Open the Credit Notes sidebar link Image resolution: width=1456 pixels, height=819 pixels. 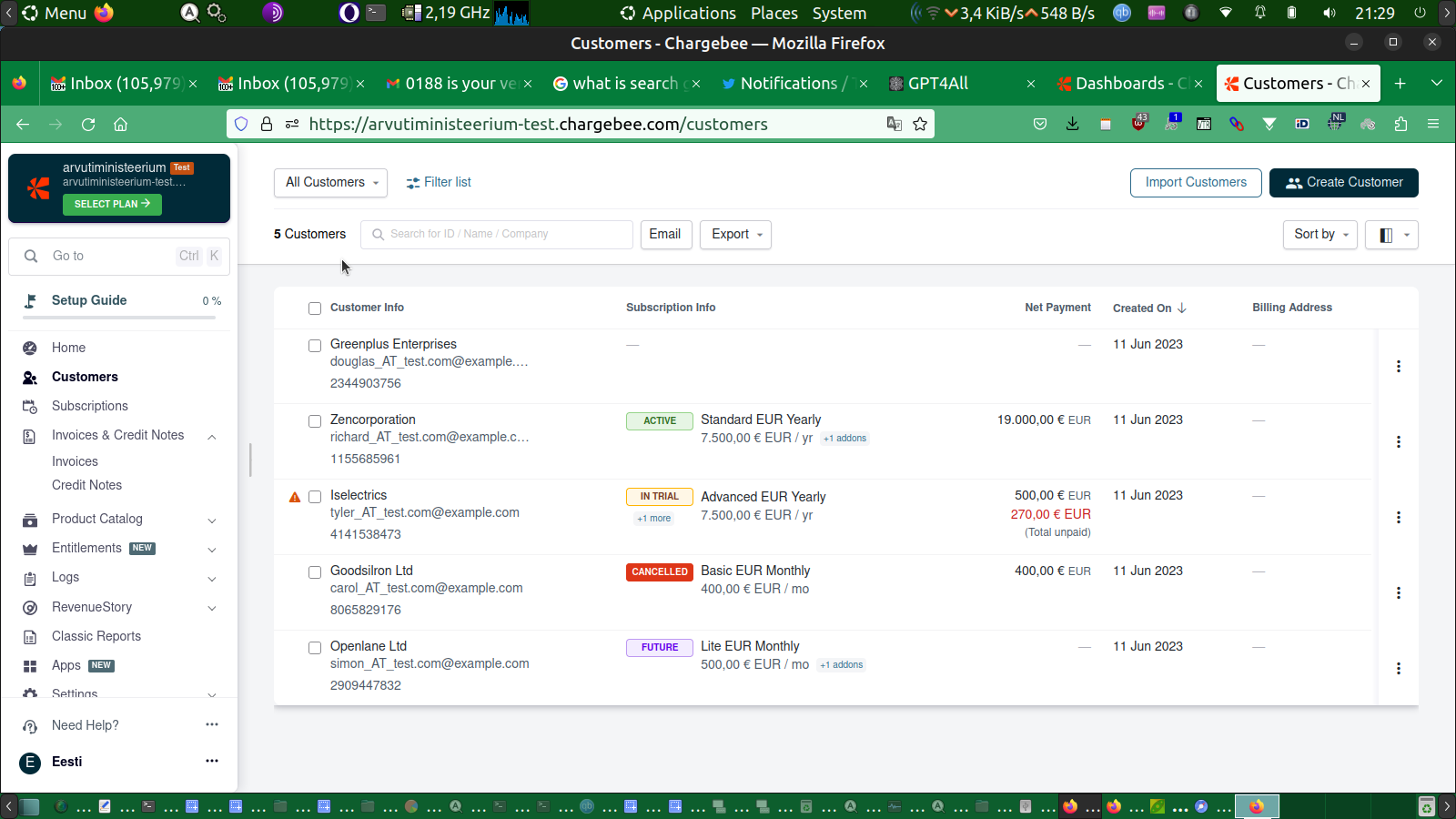pyautogui.click(x=86, y=485)
